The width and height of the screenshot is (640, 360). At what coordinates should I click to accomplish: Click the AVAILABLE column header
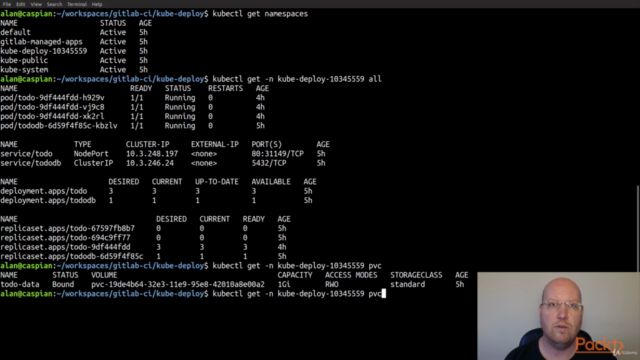(x=271, y=182)
